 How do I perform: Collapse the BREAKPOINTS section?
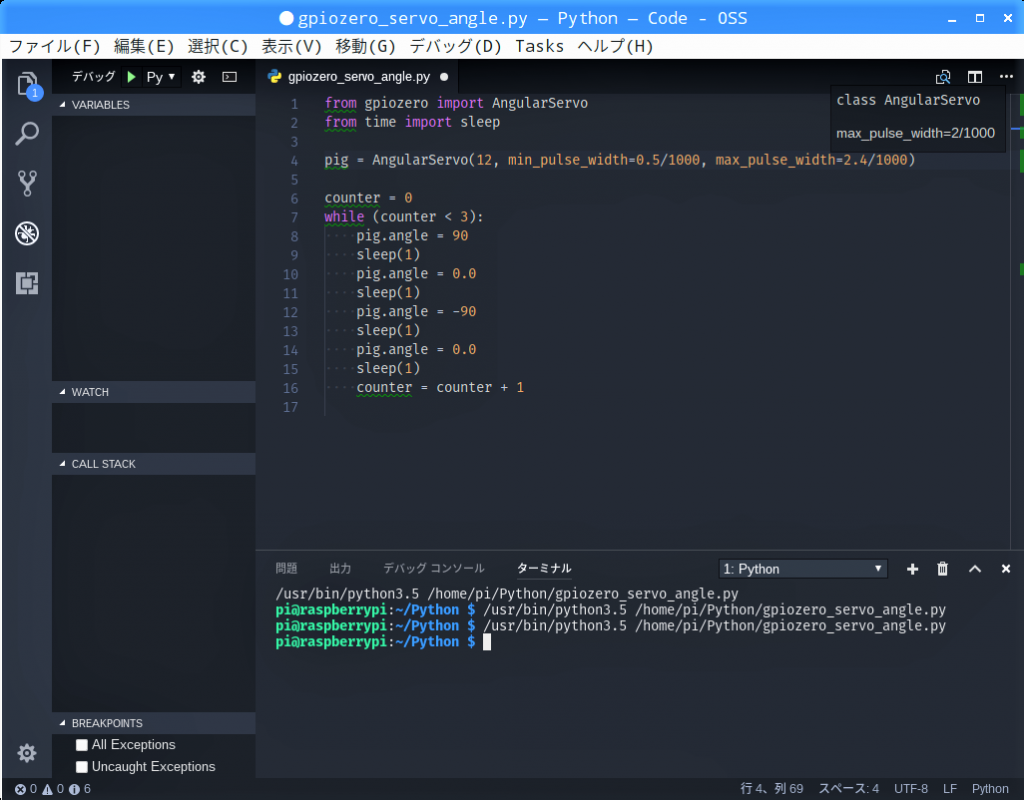point(153,723)
